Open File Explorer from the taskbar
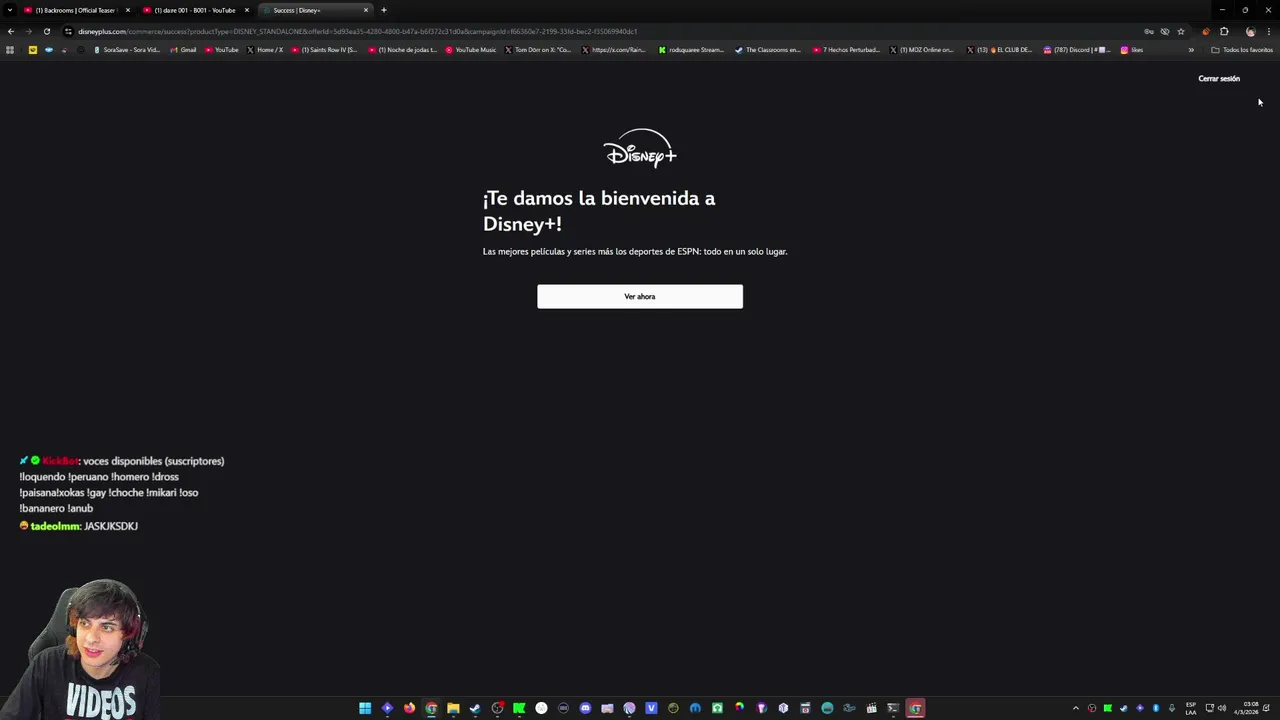Image resolution: width=1280 pixels, height=720 pixels. [x=453, y=708]
